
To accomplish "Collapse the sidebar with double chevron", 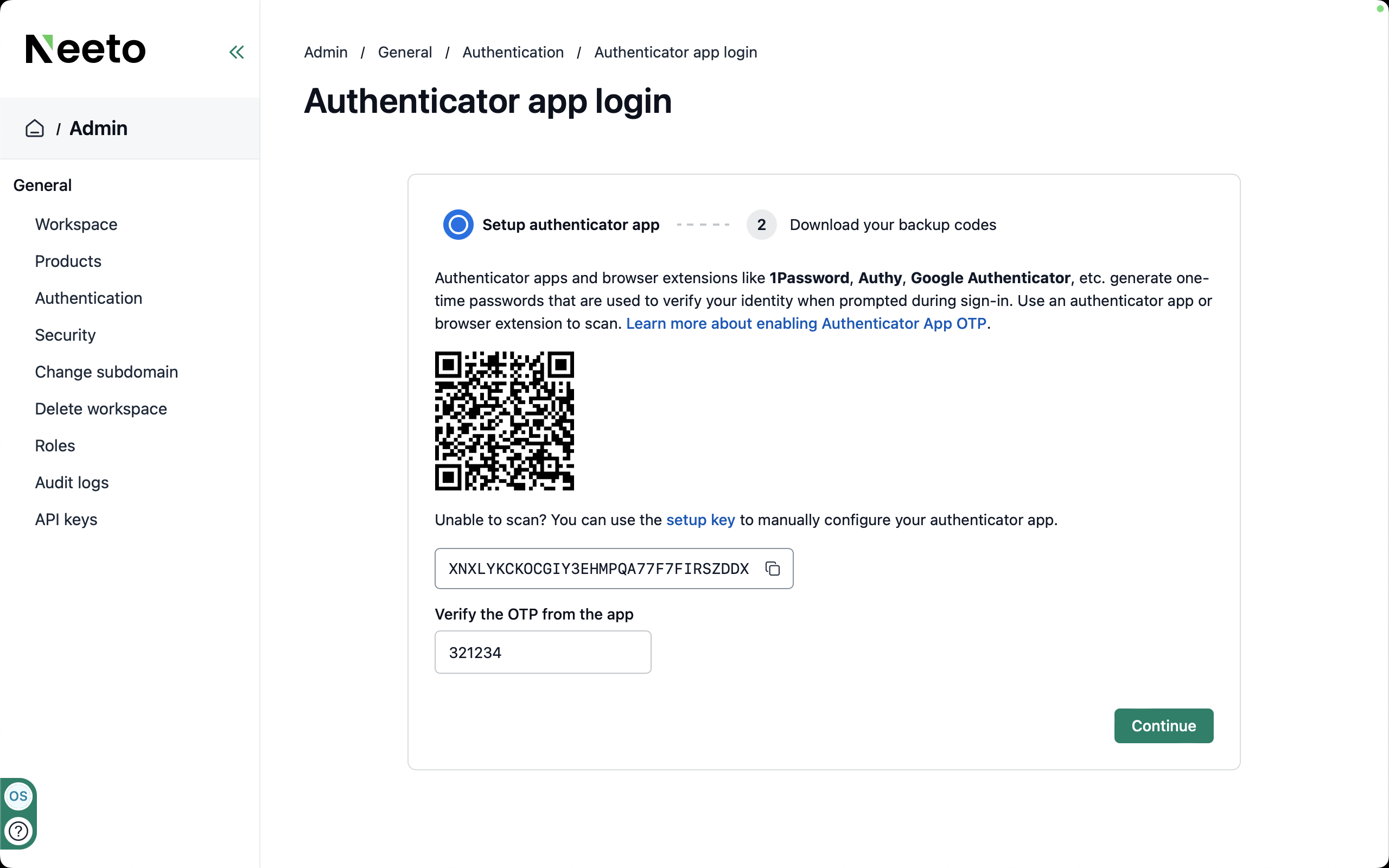I will (x=237, y=52).
